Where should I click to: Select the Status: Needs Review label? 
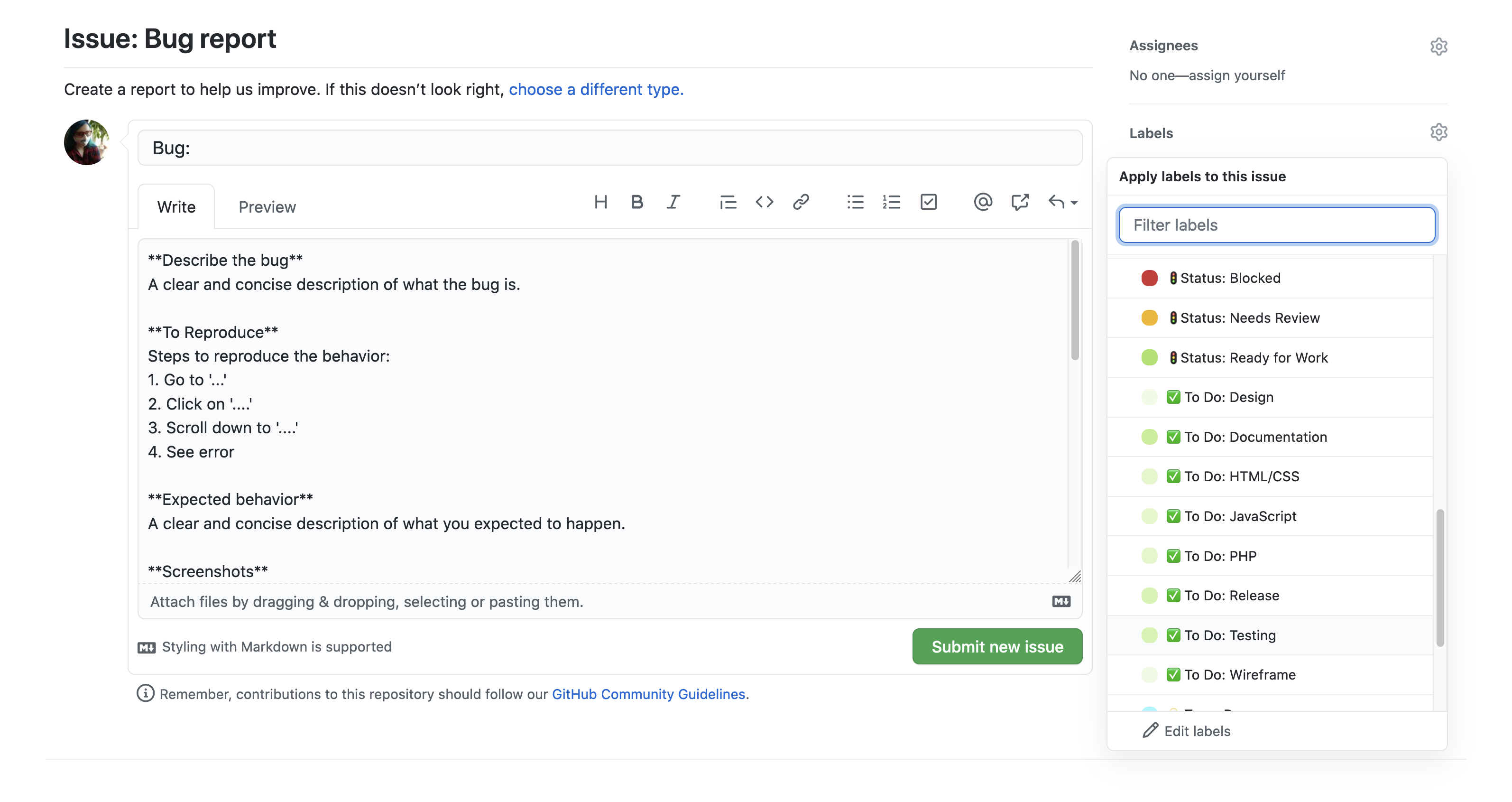(x=1270, y=317)
